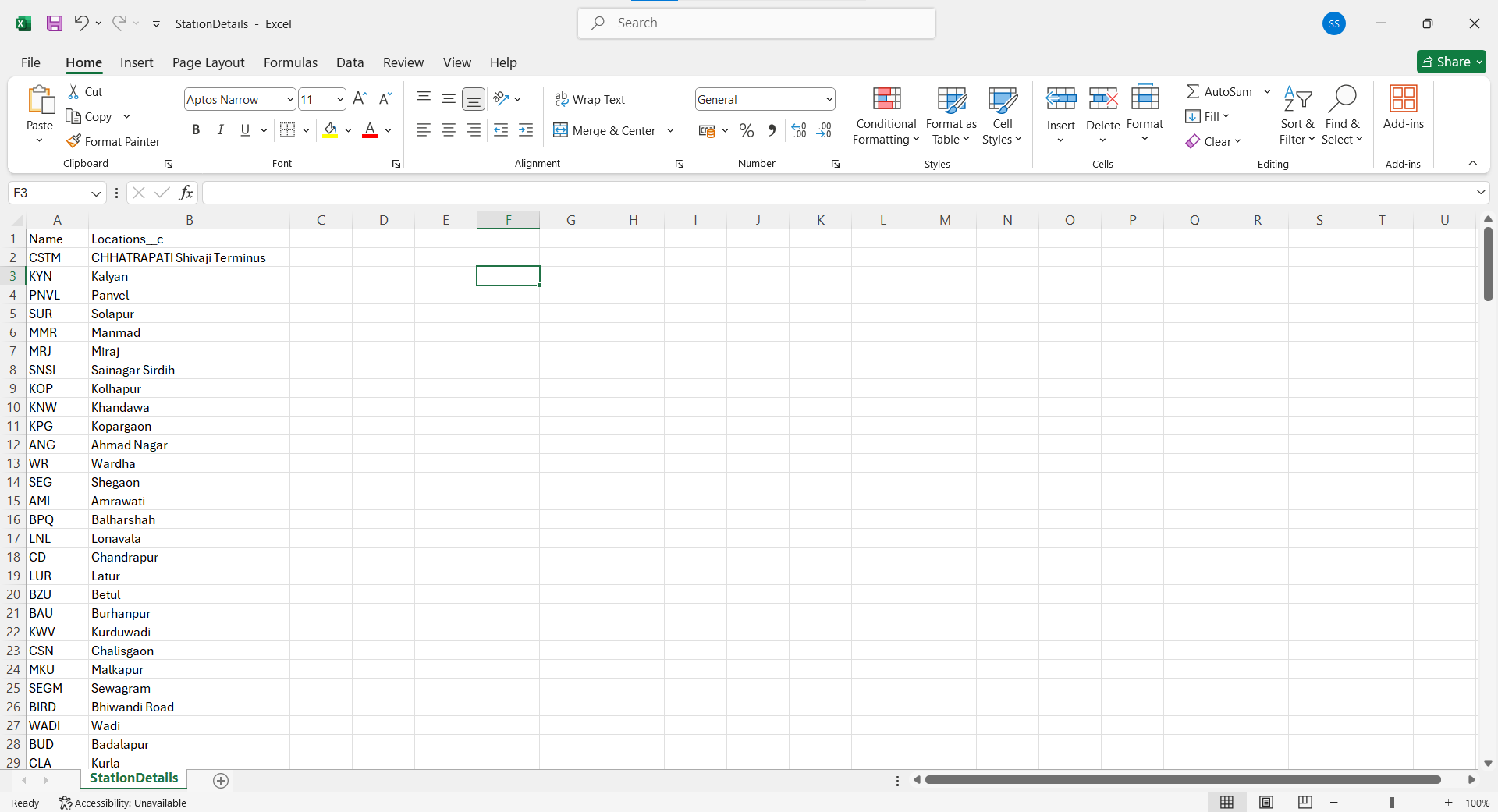Open the General number format dropdown
1498x812 pixels.
[829, 99]
